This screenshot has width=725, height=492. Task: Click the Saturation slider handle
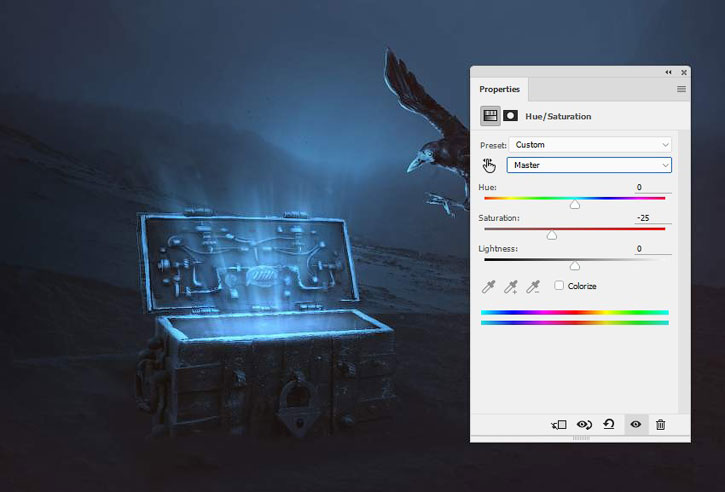[552, 235]
